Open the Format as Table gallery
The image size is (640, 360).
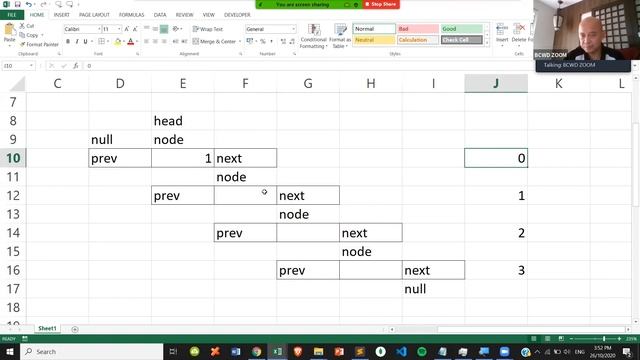pos(340,36)
